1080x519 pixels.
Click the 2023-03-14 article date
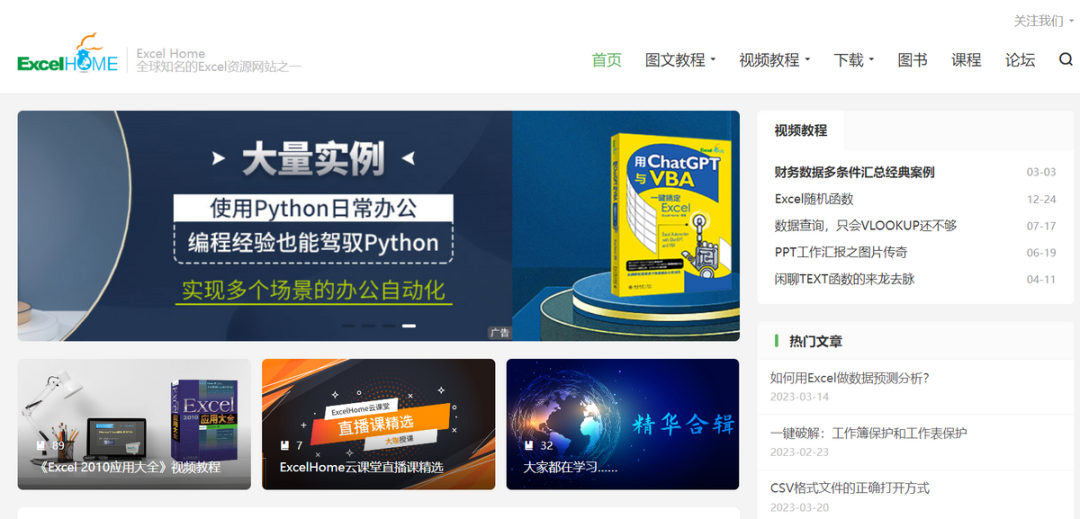pyautogui.click(x=800, y=397)
